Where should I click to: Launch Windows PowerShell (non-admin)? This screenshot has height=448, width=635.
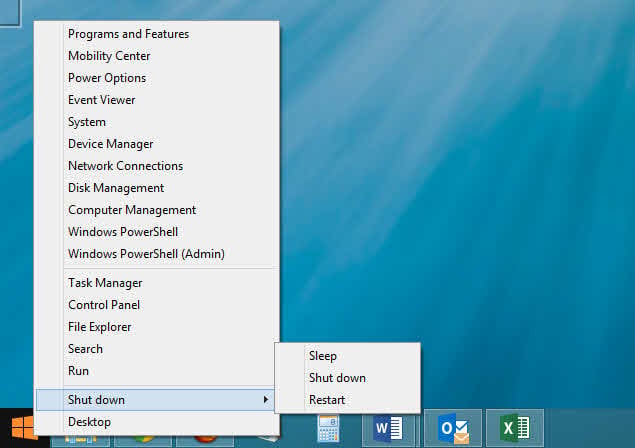[x=157, y=232]
